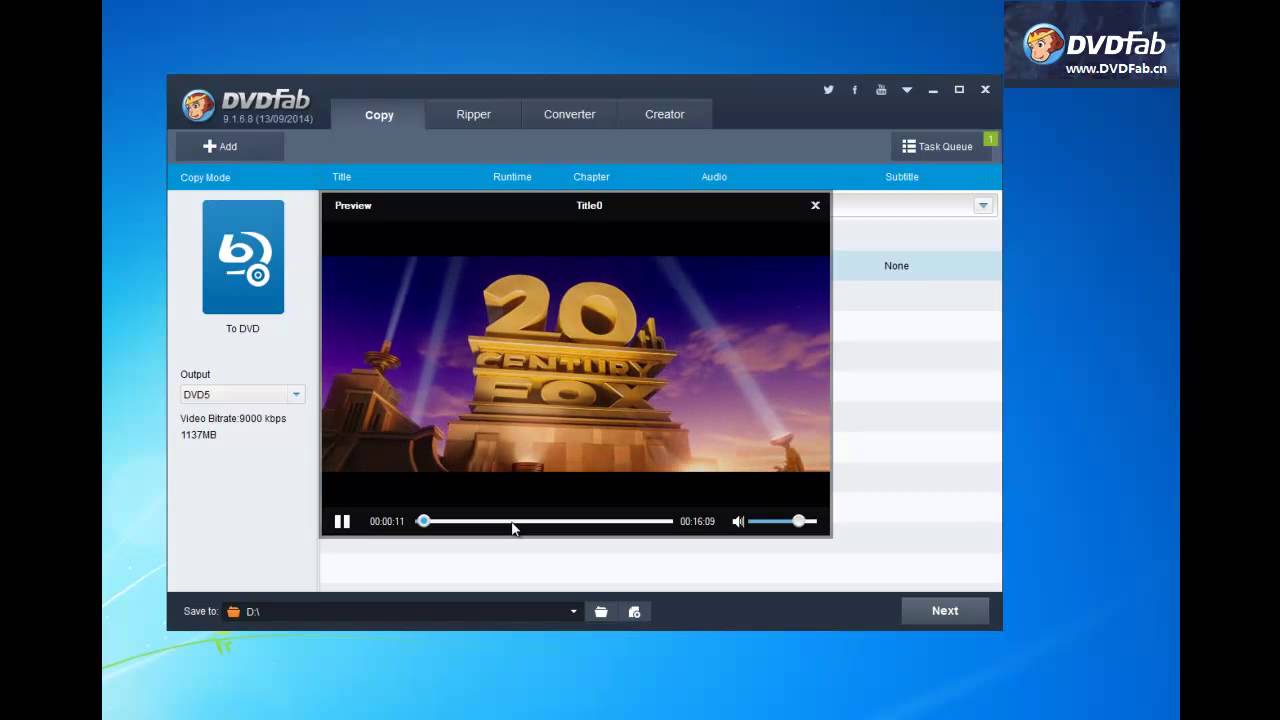Click the Audio column header
This screenshot has width=1280, height=720.
pos(714,177)
